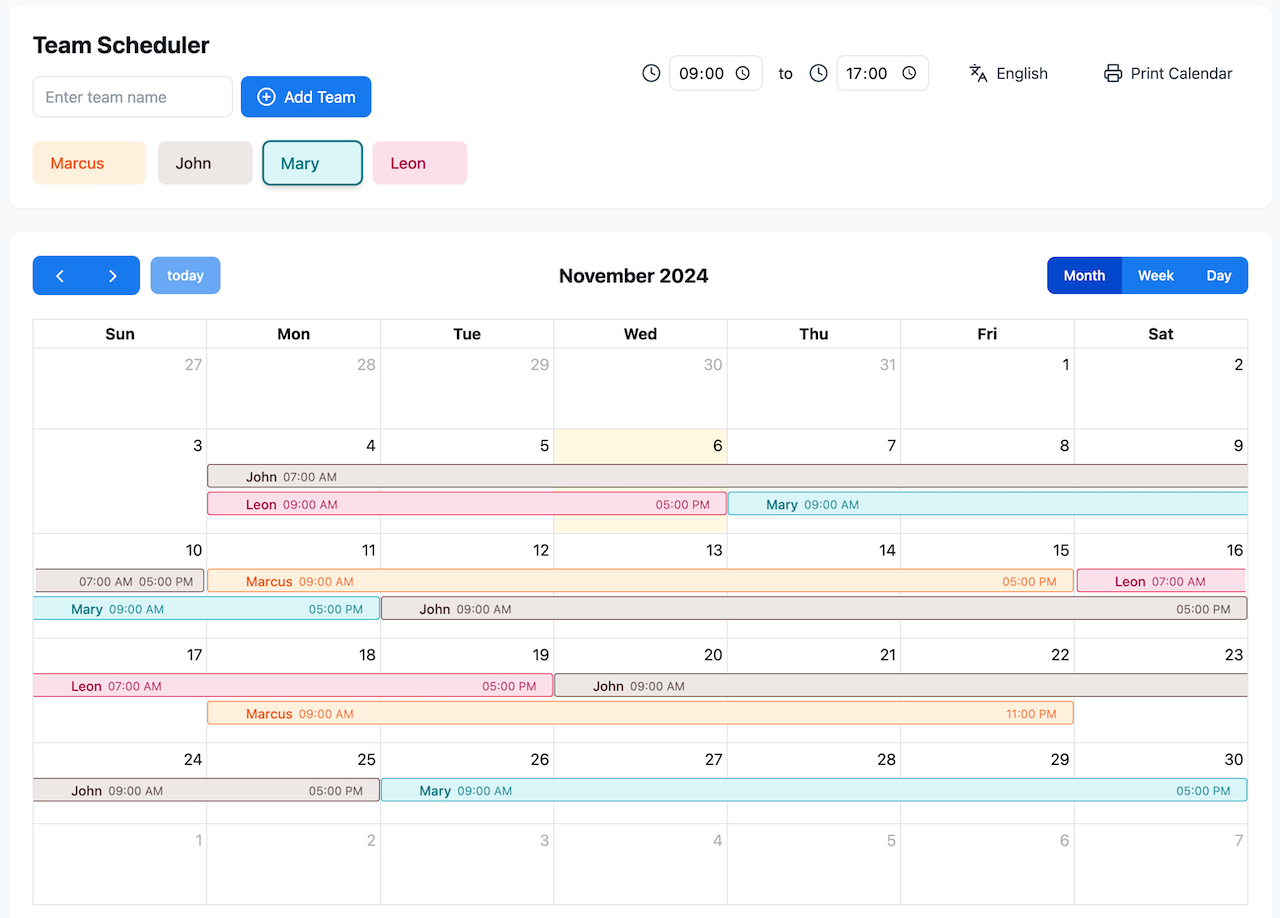
Task: Click the previous month arrow icon
Action: pos(60,276)
